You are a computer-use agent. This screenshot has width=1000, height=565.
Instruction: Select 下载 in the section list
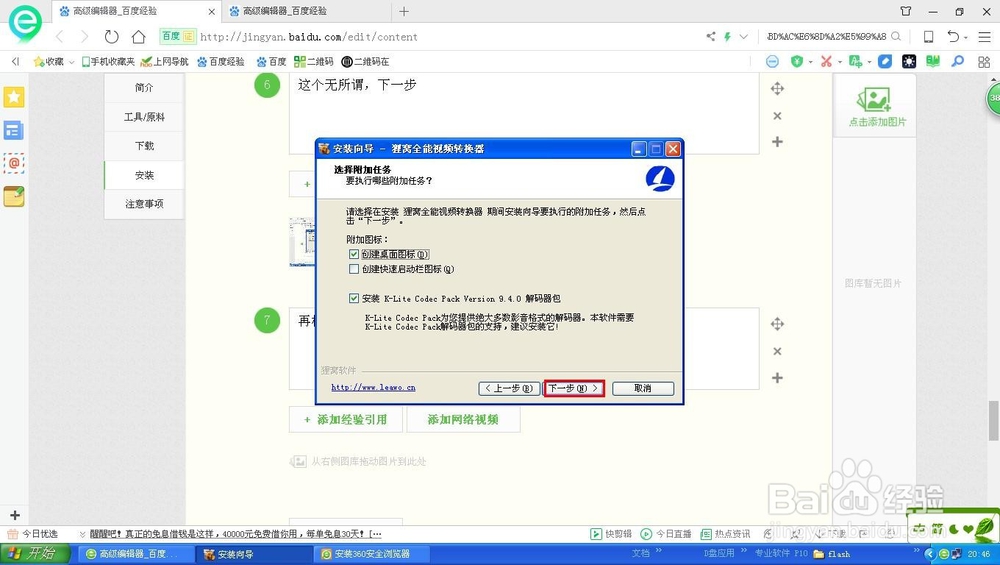click(144, 145)
